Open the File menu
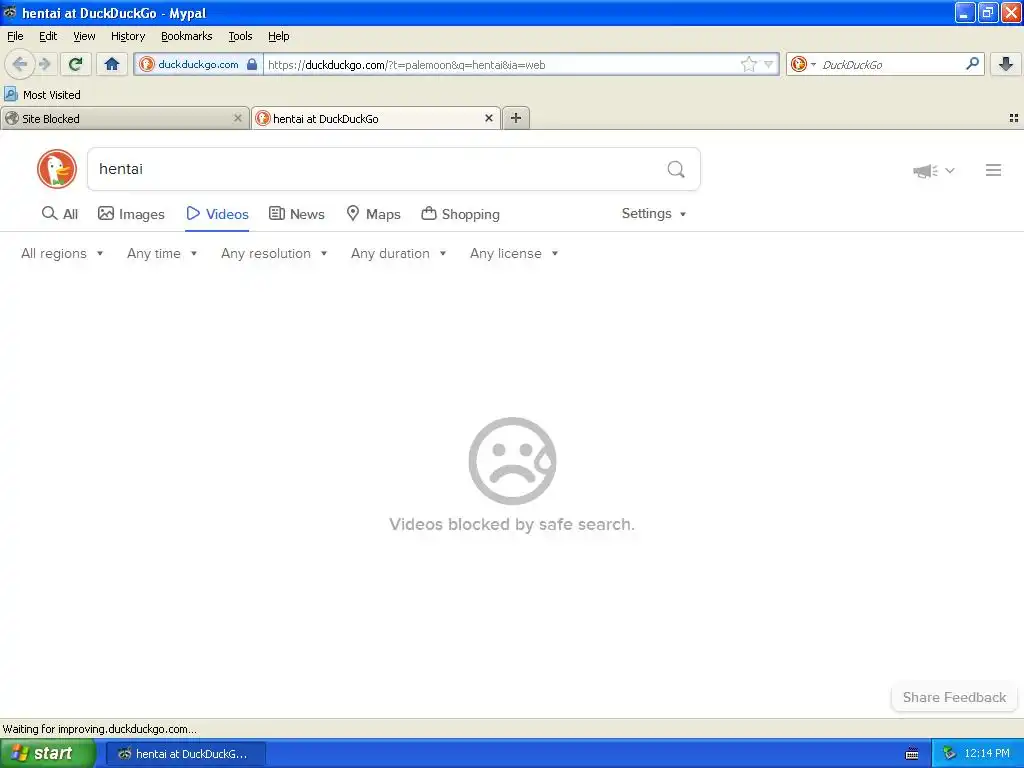The width and height of the screenshot is (1024, 768). (15, 36)
